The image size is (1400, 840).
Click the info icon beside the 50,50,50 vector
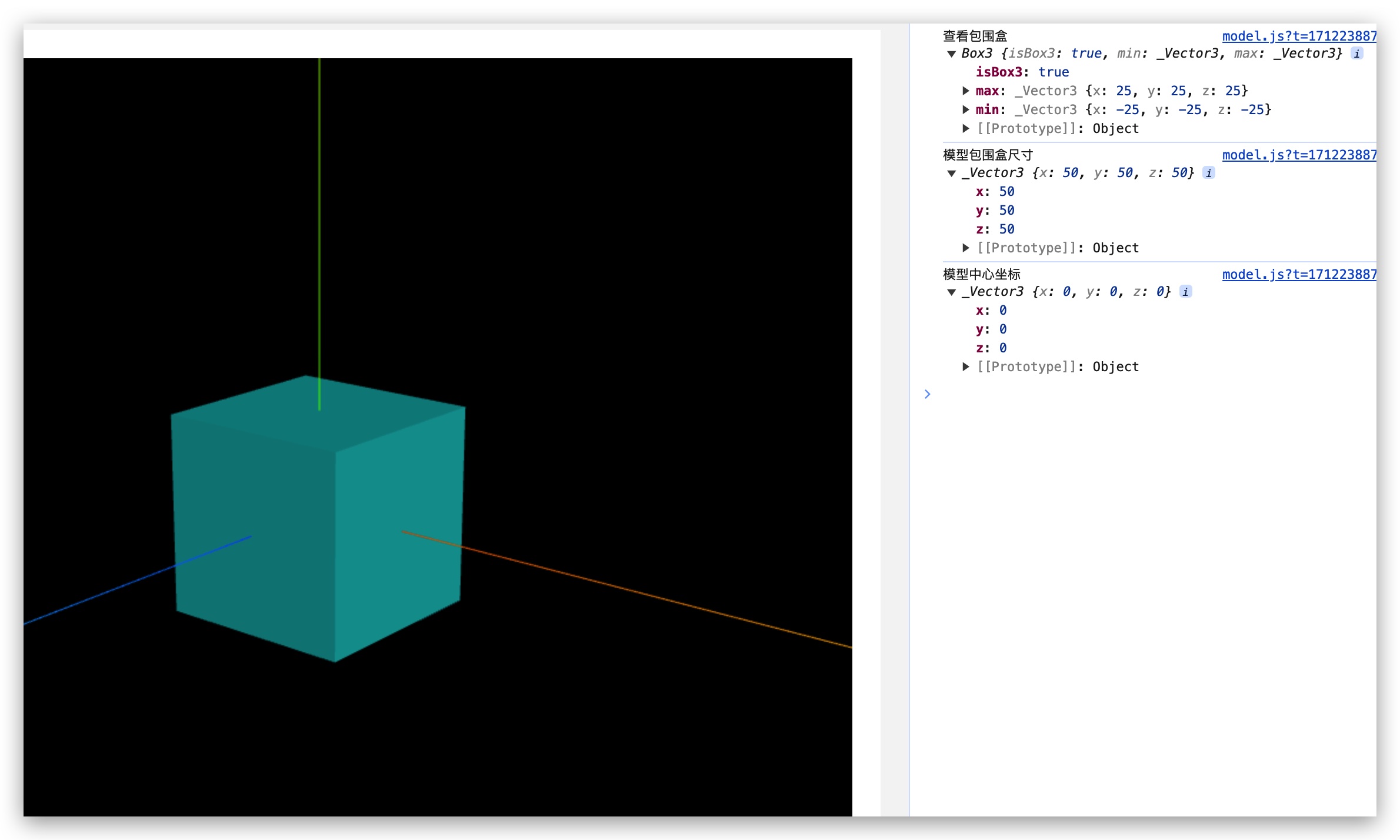coord(1209,173)
